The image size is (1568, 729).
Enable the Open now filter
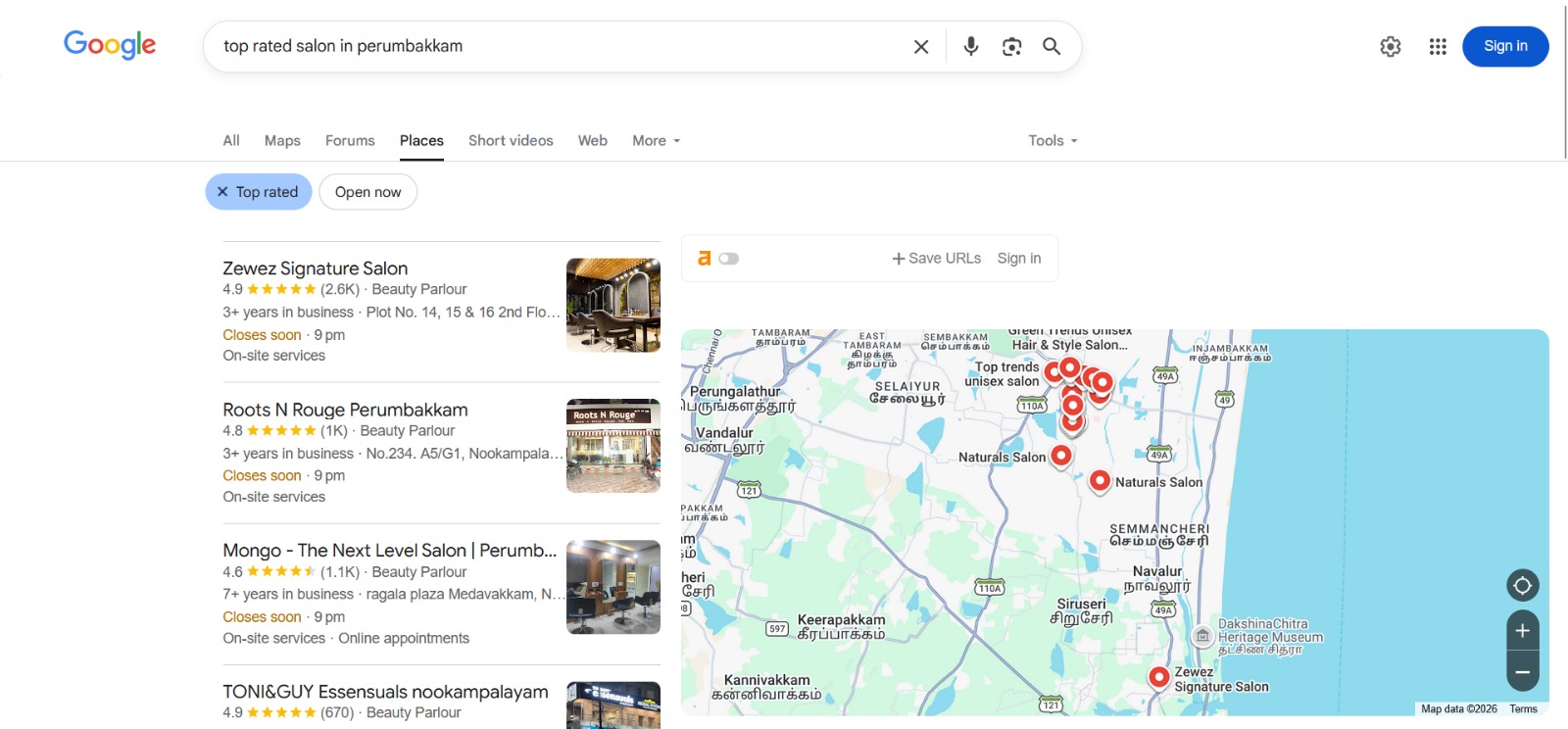tap(368, 192)
